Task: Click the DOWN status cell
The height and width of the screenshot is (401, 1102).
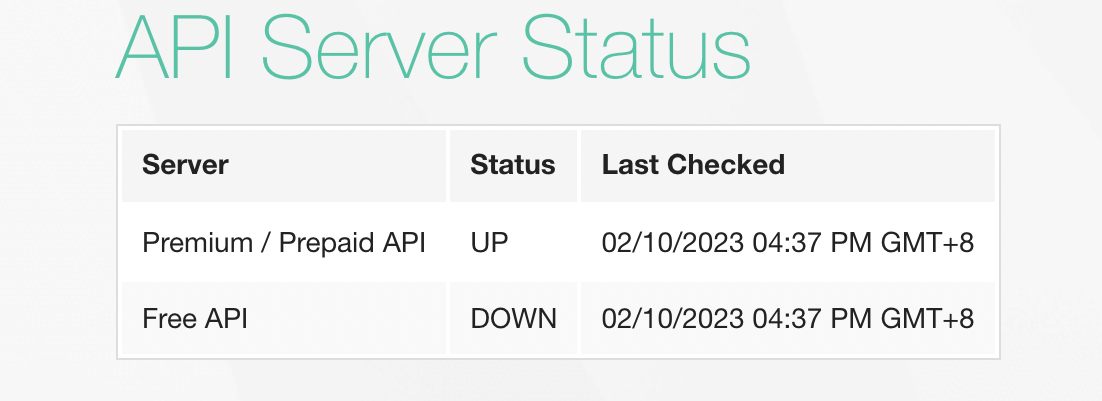Action: pyautogui.click(x=513, y=319)
